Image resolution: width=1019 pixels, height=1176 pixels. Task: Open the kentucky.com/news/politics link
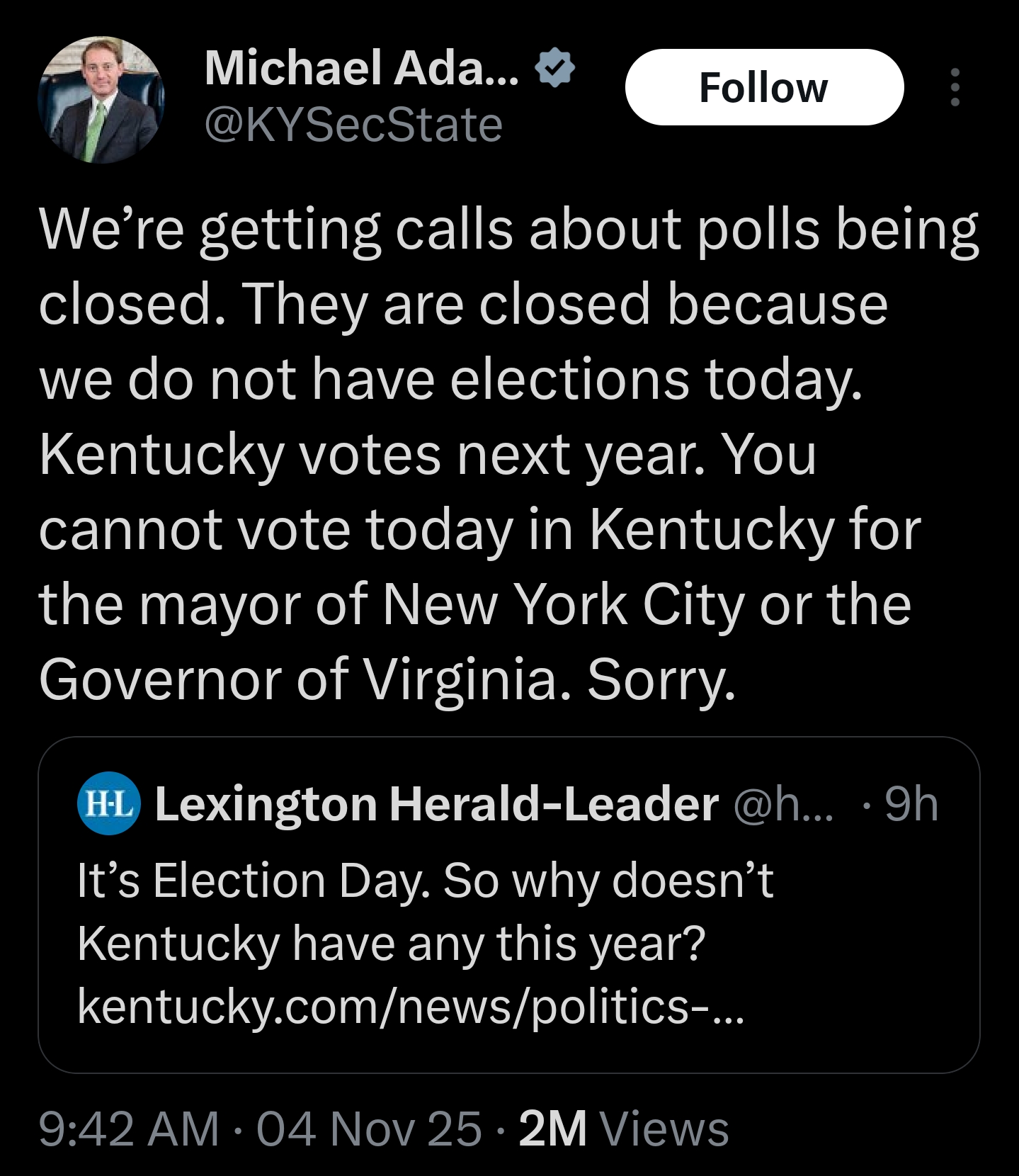tap(411, 1006)
